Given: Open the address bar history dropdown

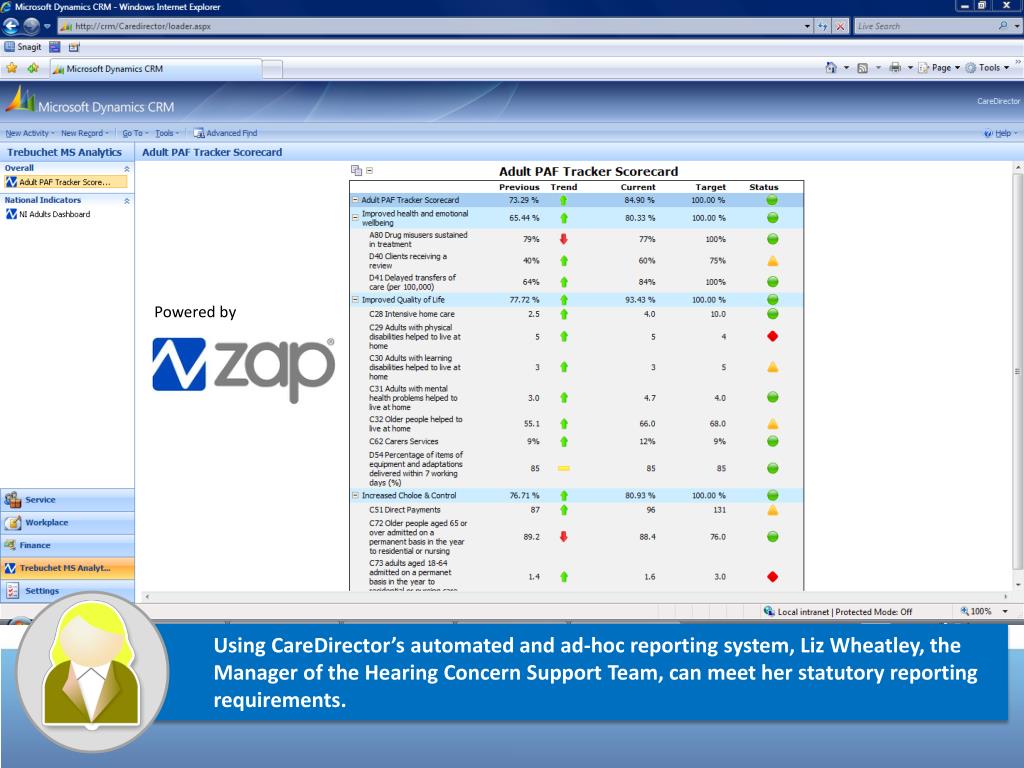Looking at the screenshot, I should pos(807,26).
